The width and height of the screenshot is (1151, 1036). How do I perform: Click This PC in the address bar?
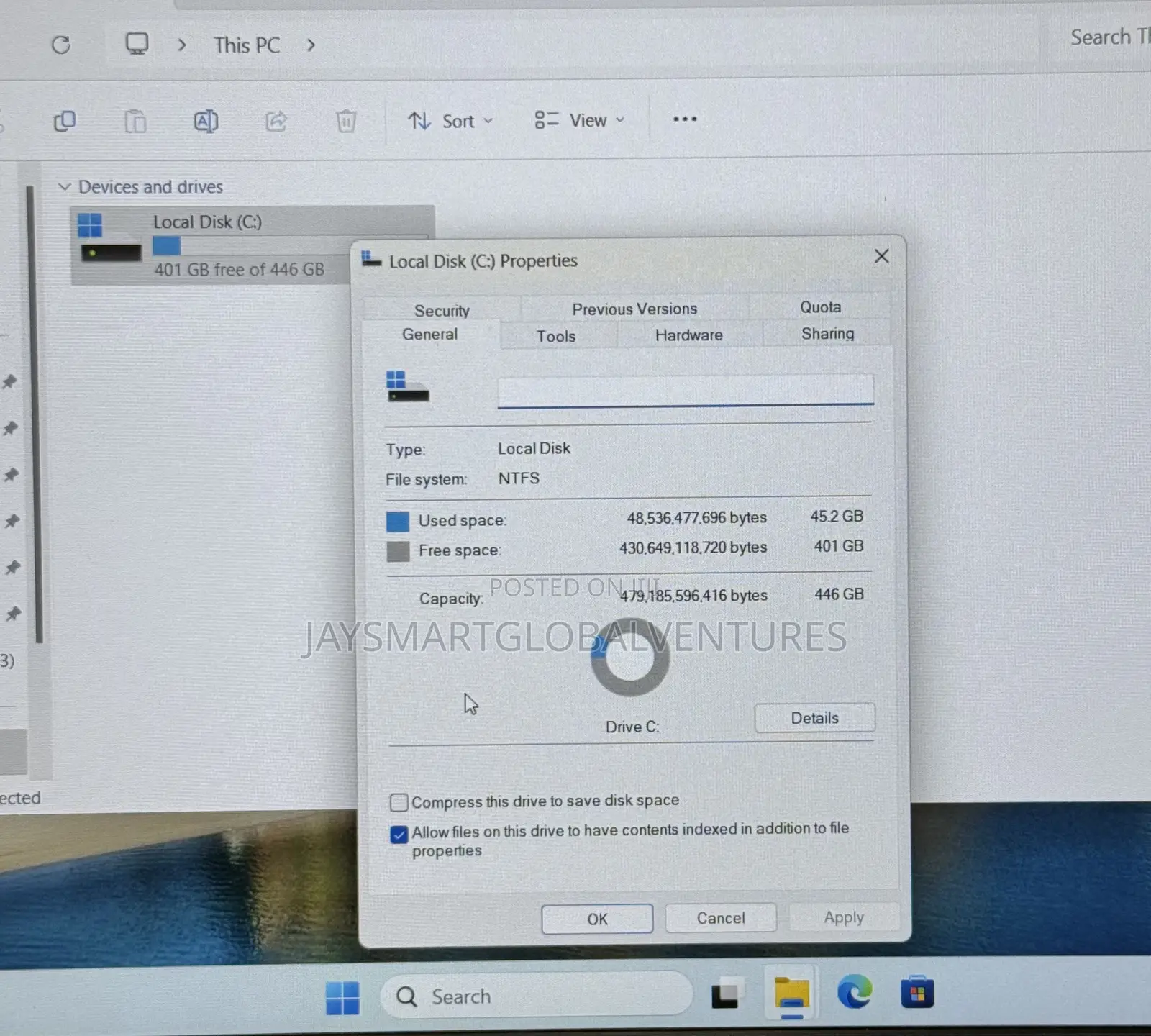246,45
